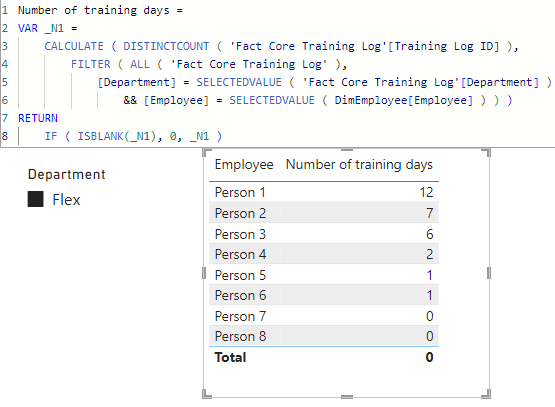
Task: Click the table's top-left resize handle
Action: pyautogui.click(x=206, y=153)
